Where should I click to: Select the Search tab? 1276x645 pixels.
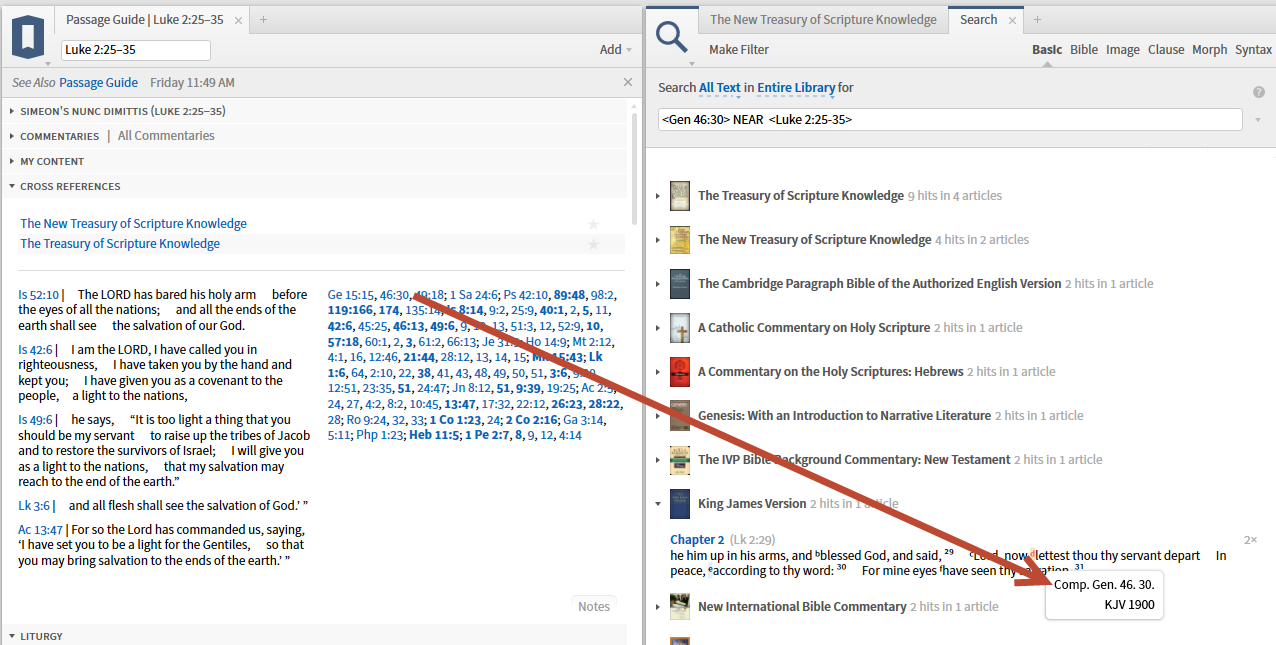coord(978,20)
